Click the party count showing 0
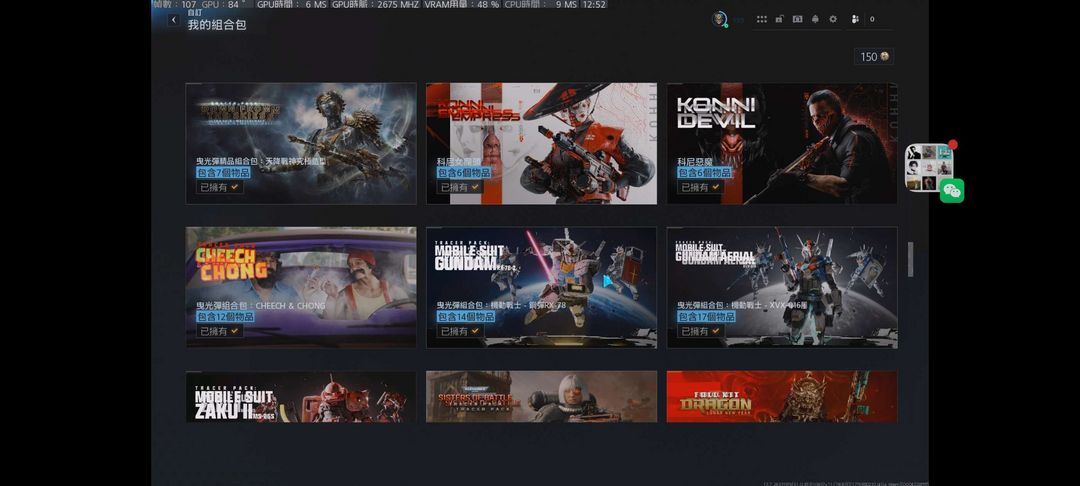The width and height of the screenshot is (1080, 486). click(872, 19)
